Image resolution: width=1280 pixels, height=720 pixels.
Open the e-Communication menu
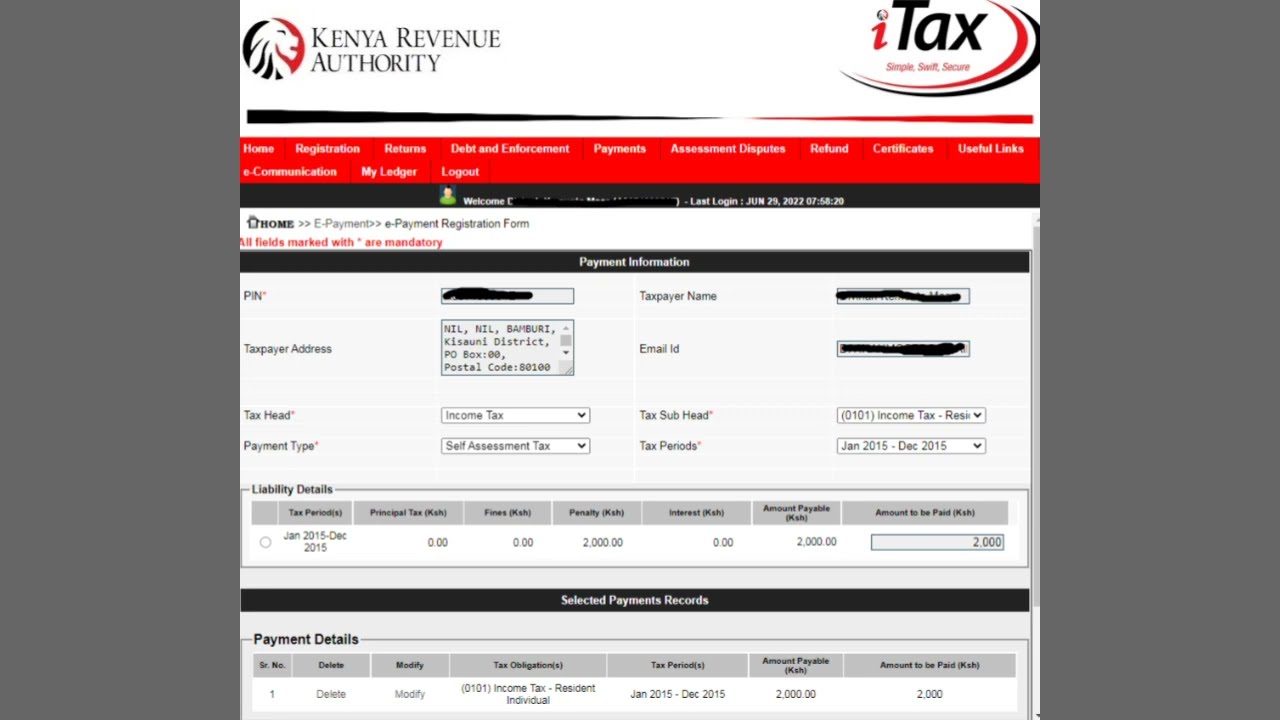coord(290,171)
